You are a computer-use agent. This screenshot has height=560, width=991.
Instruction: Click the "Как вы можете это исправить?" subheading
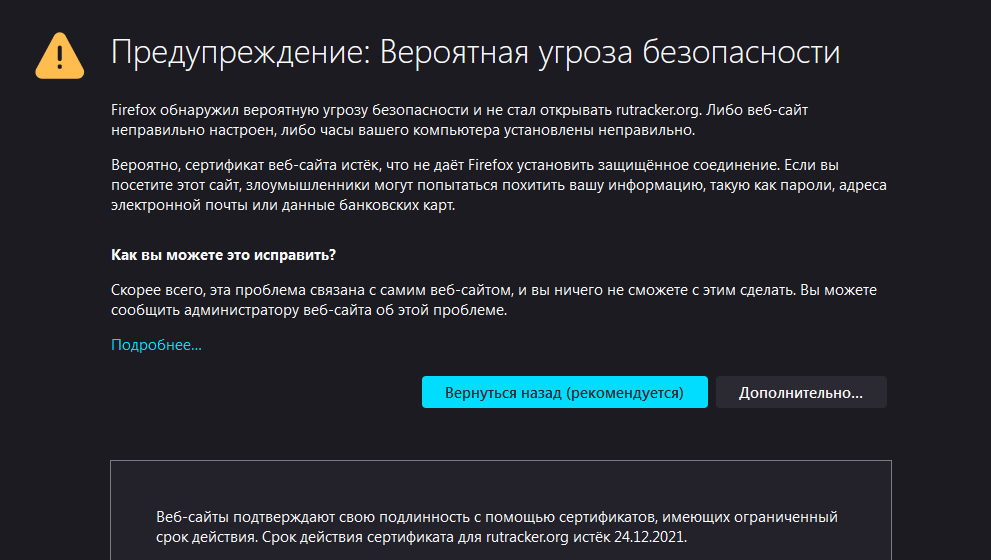tap(223, 255)
